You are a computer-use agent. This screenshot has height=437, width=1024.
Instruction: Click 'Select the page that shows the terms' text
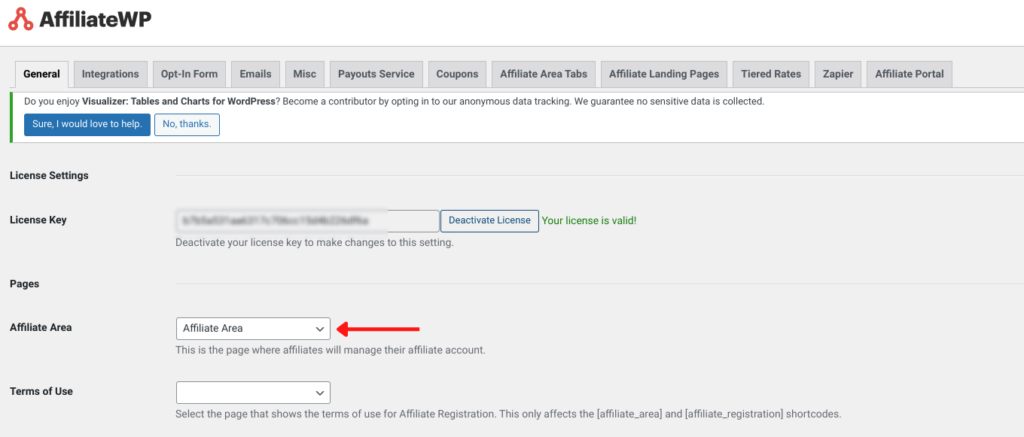click(x=508, y=414)
